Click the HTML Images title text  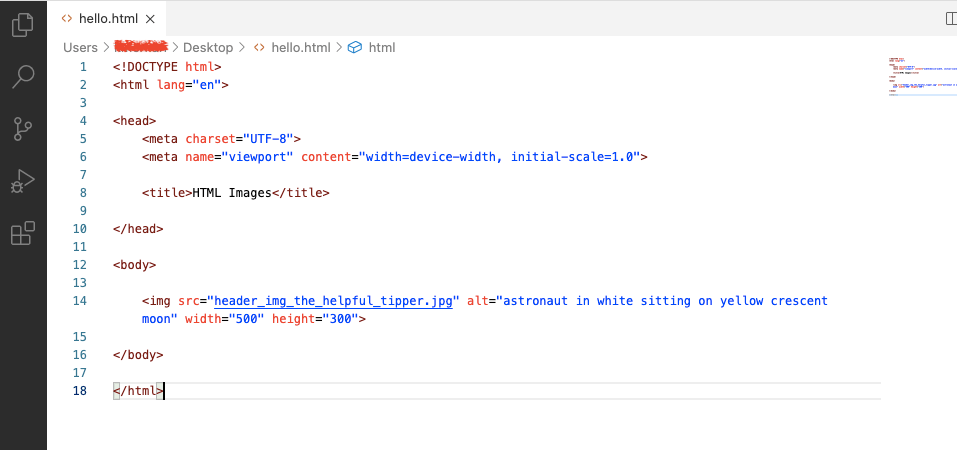pos(232,193)
